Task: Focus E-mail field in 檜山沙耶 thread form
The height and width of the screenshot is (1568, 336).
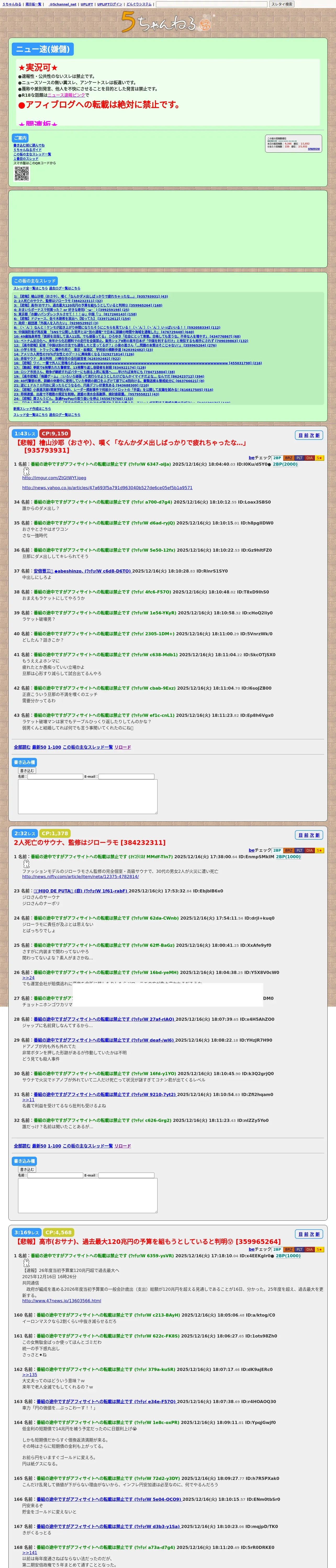Action: click(126, 777)
